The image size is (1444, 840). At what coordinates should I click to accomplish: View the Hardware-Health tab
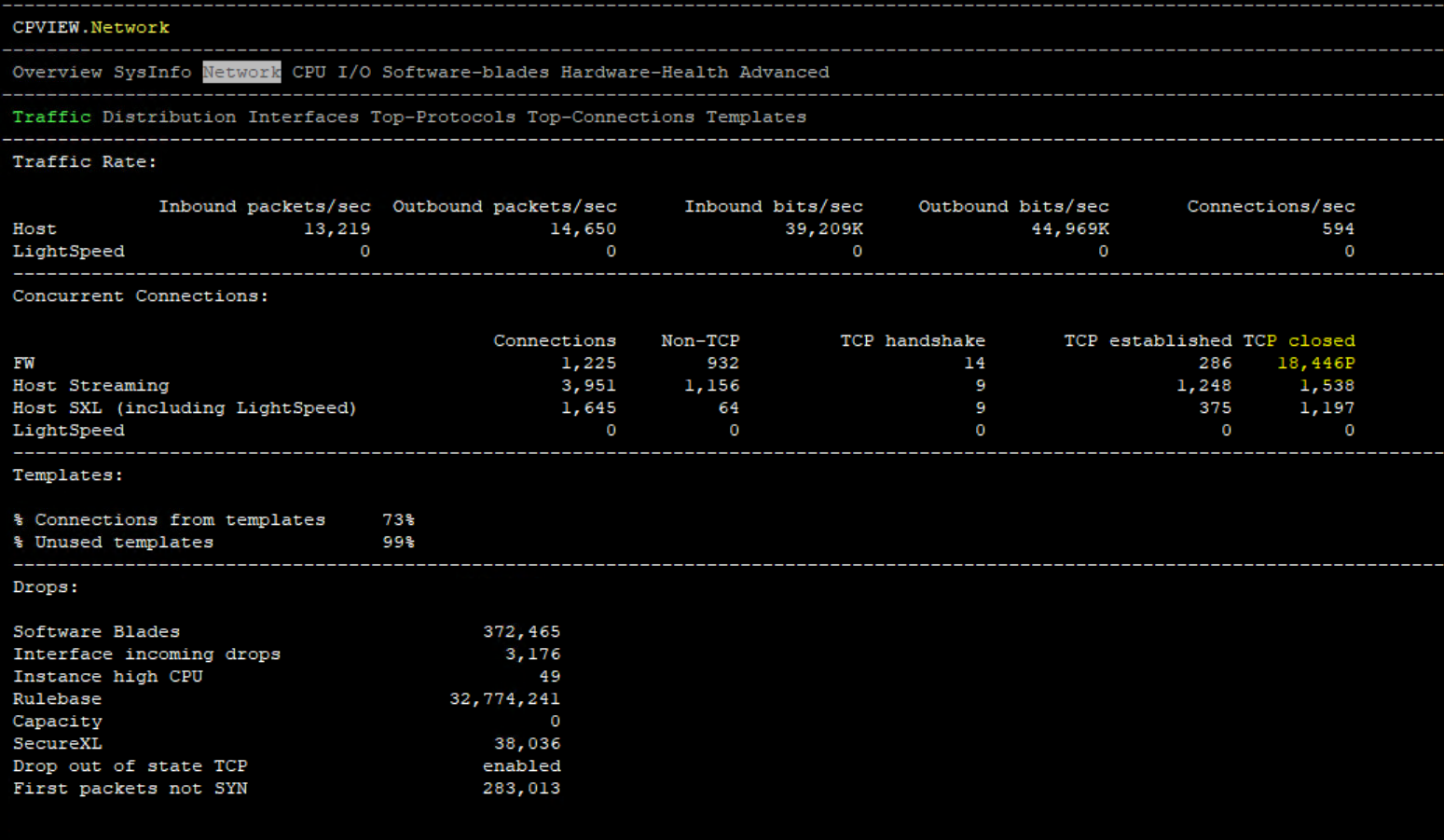point(644,72)
